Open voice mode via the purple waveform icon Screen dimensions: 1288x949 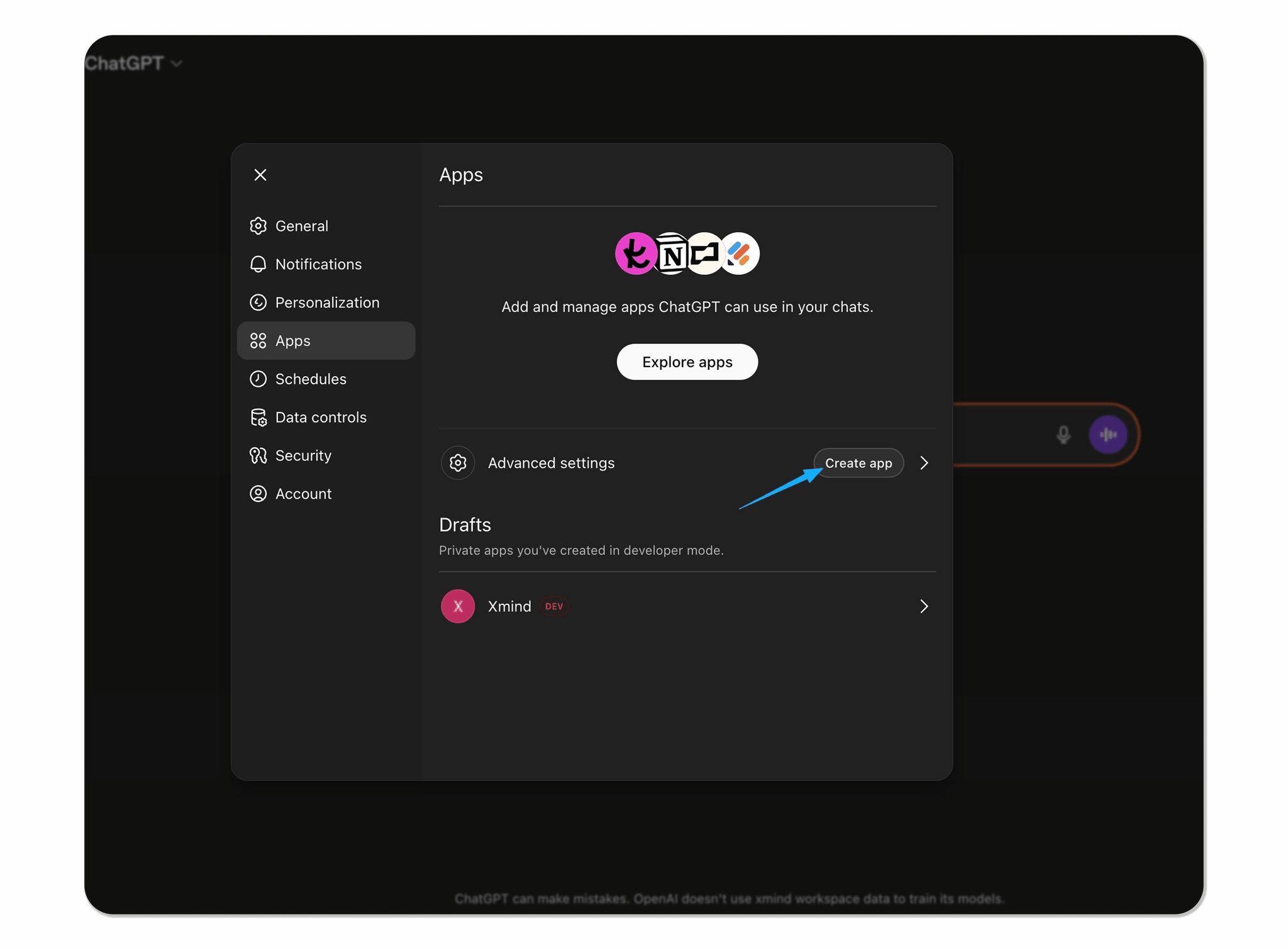tap(1109, 435)
